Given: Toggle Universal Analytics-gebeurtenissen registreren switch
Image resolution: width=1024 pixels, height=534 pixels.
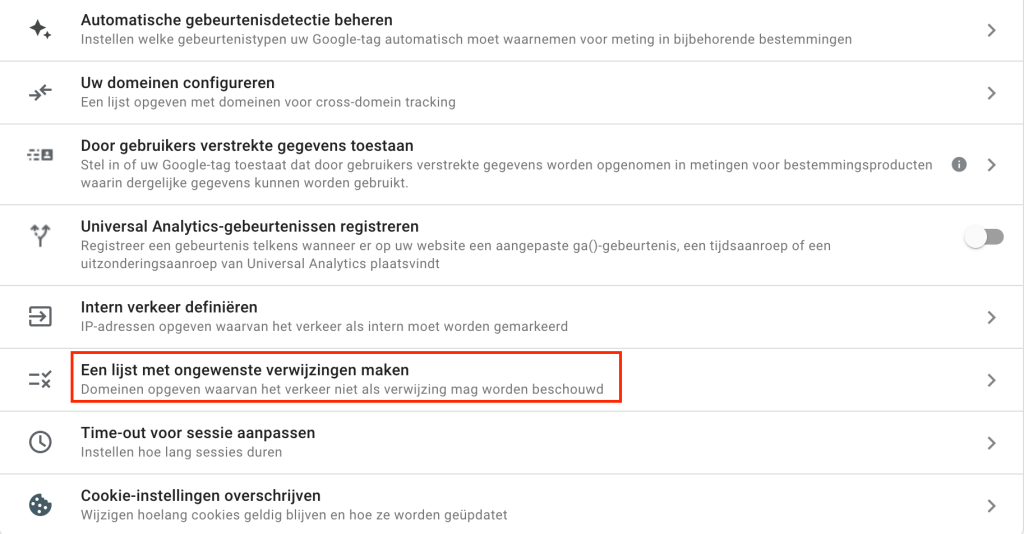Looking at the screenshot, I should point(984,237).
